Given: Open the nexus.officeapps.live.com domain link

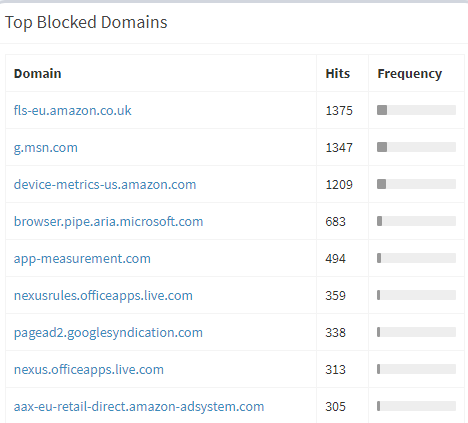Looking at the screenshot, I should pyautogui.click(x=89, y=369).
